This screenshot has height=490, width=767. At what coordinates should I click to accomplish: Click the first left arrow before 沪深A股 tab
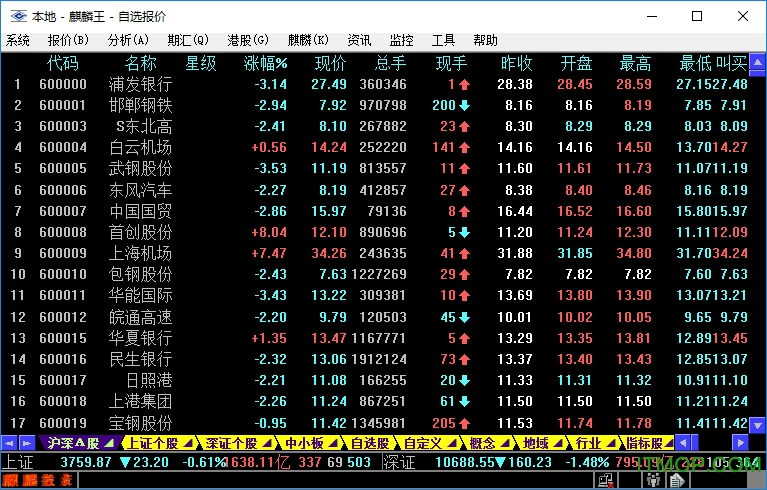point(9,443)
